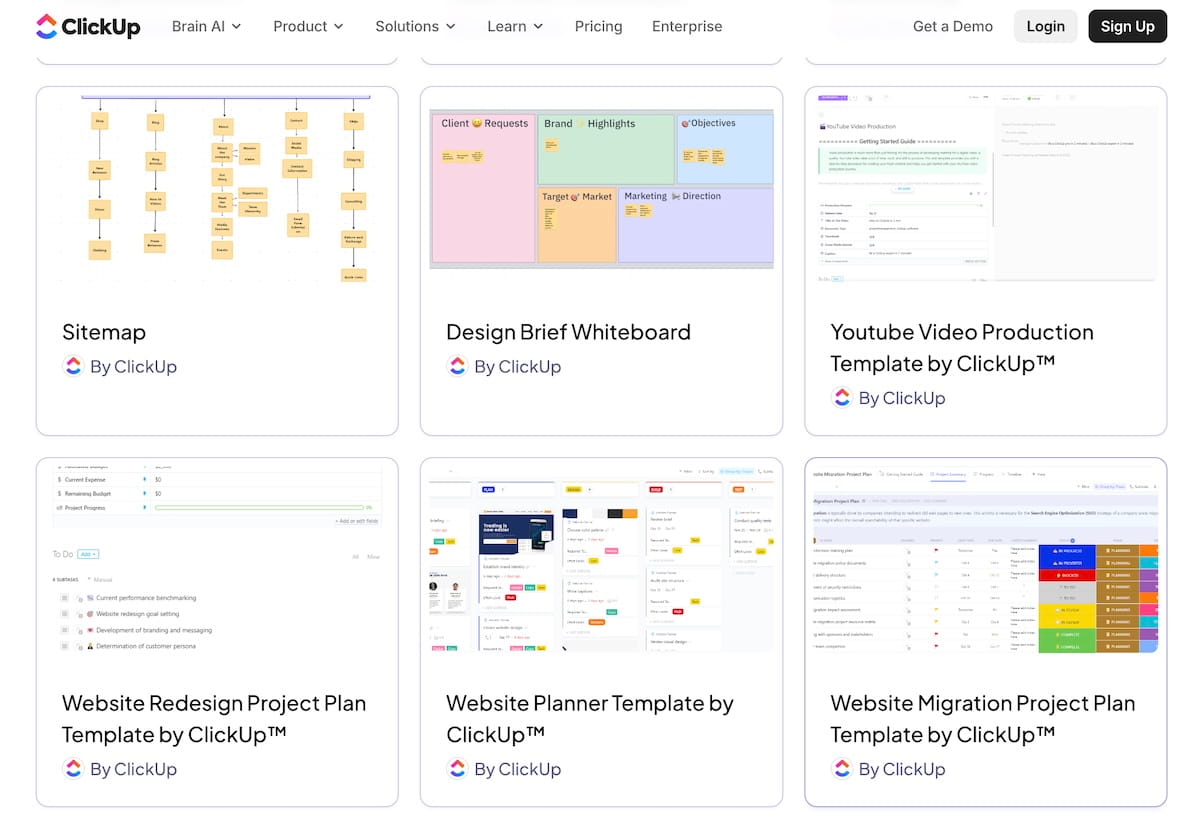
Task: Click orange Target Market section in whiteboard
Action: pyautogui.click(x=577, y=225)
